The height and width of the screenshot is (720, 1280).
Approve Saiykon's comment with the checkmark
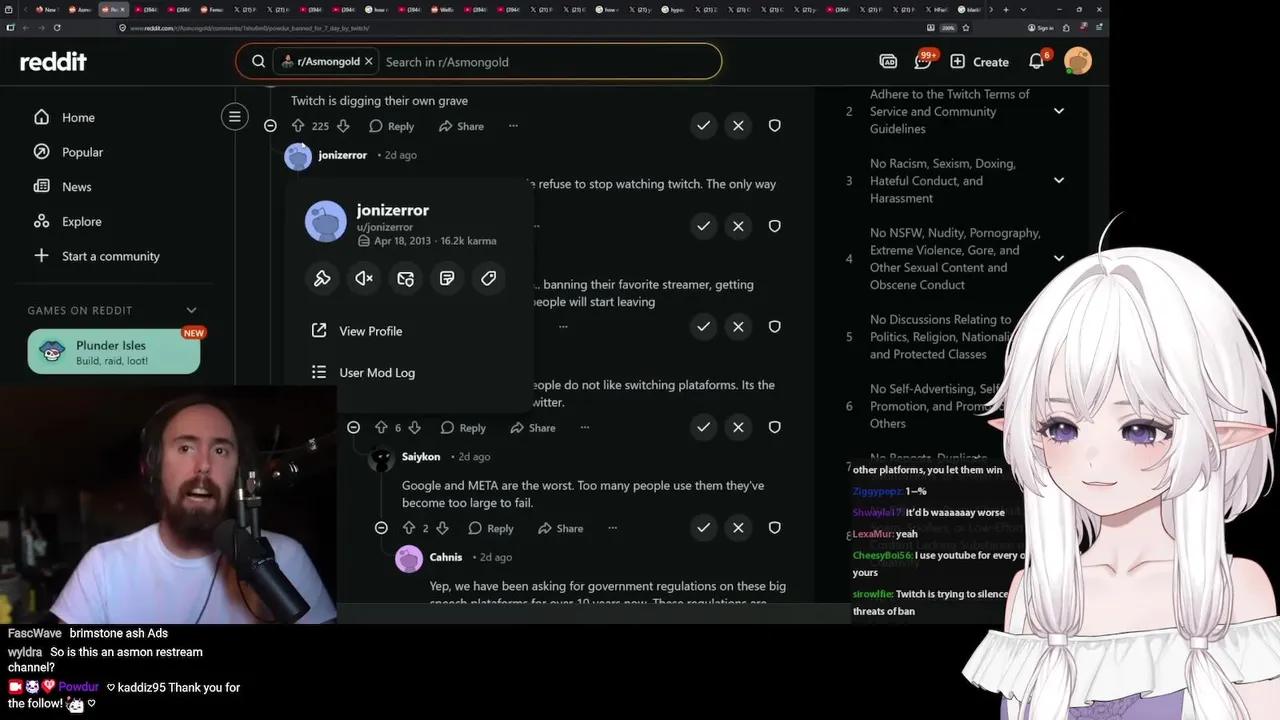tap(703, 527)
